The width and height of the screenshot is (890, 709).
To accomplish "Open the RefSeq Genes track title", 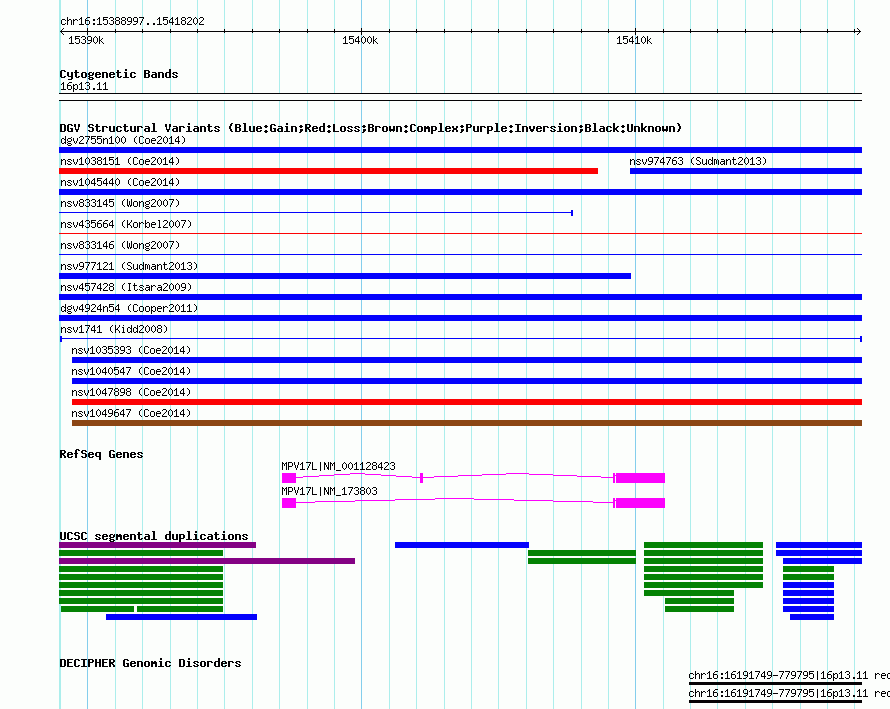I will coord(101,454).
